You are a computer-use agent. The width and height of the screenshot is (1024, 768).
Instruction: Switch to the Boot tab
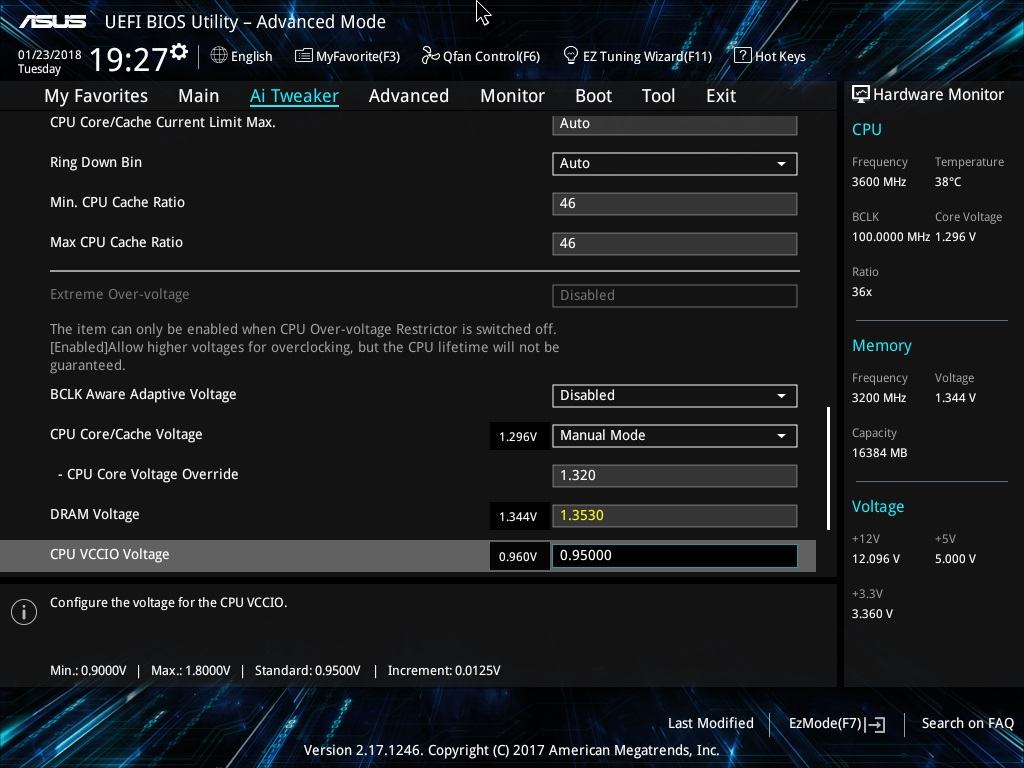click(x=593, y=96)
